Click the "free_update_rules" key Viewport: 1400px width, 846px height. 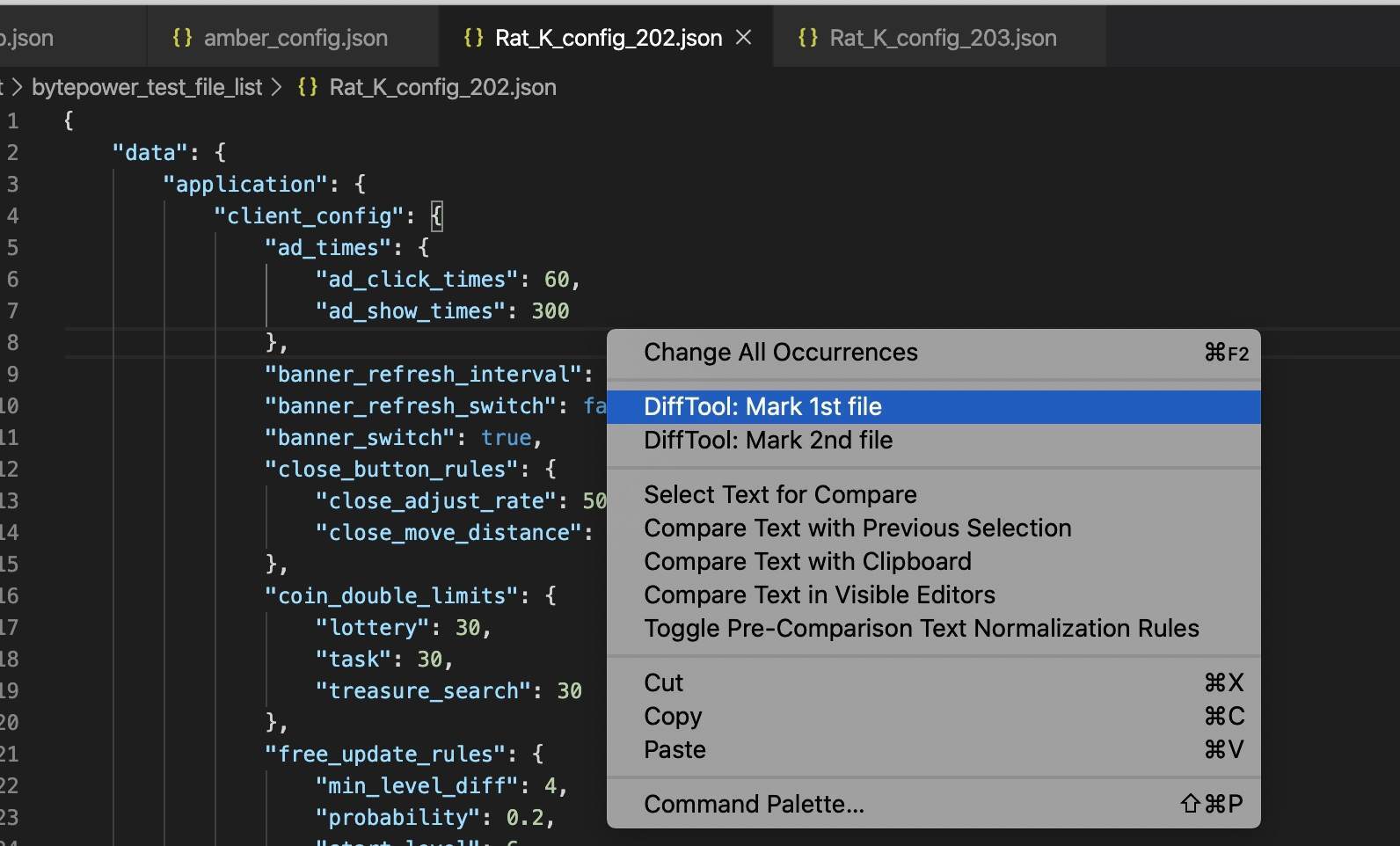point(386,754)
